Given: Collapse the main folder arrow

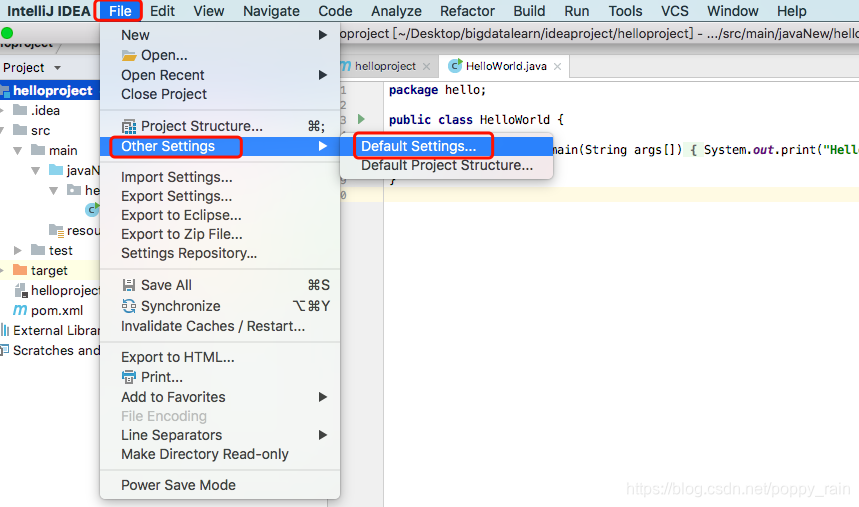Looking at the screenshot, I should (x=18, y=150).
